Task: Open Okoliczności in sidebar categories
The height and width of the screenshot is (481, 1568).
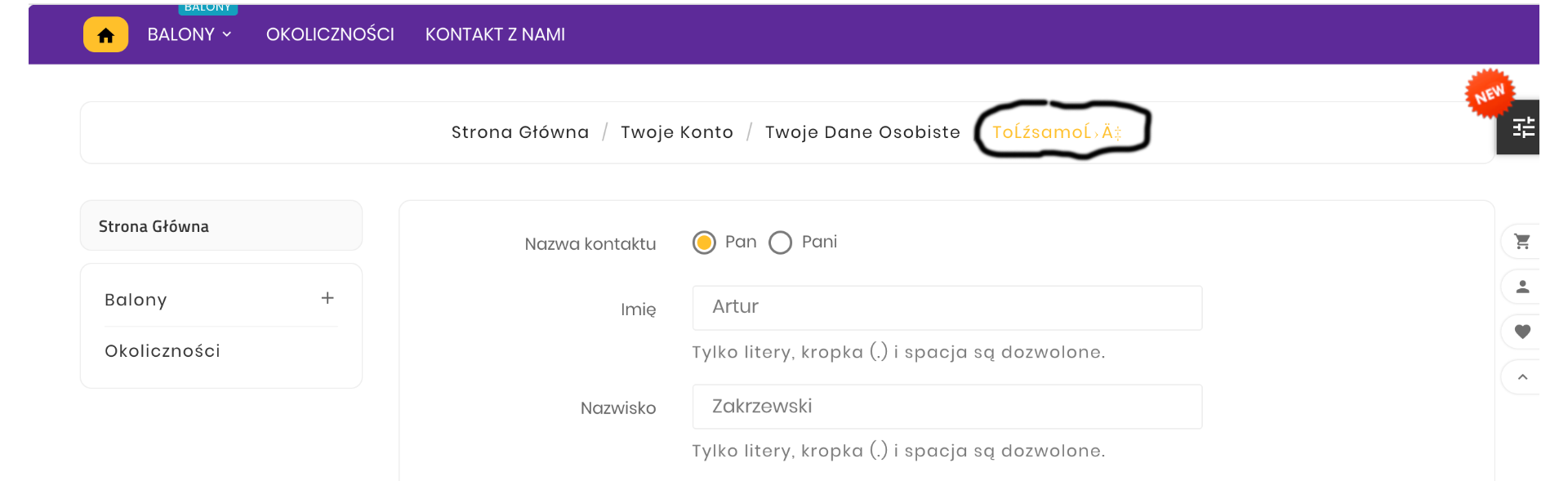Action: click(163, 351)
